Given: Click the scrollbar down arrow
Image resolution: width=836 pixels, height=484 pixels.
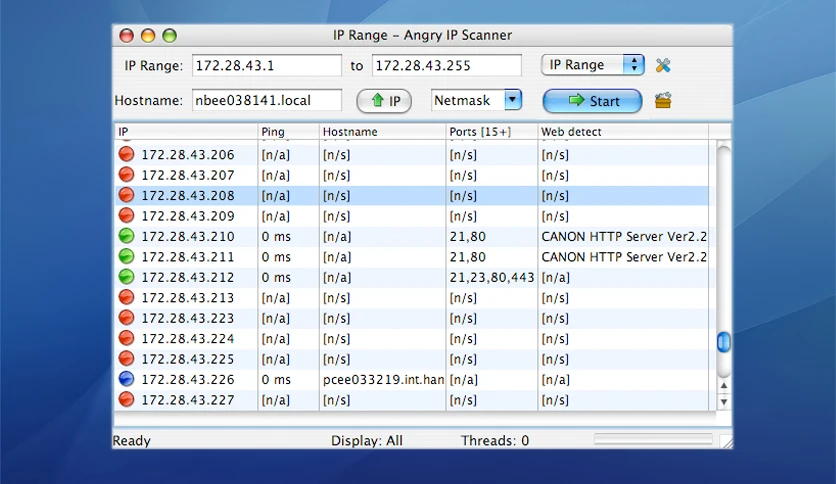Looking at the screenshot, I should (724, 402).
